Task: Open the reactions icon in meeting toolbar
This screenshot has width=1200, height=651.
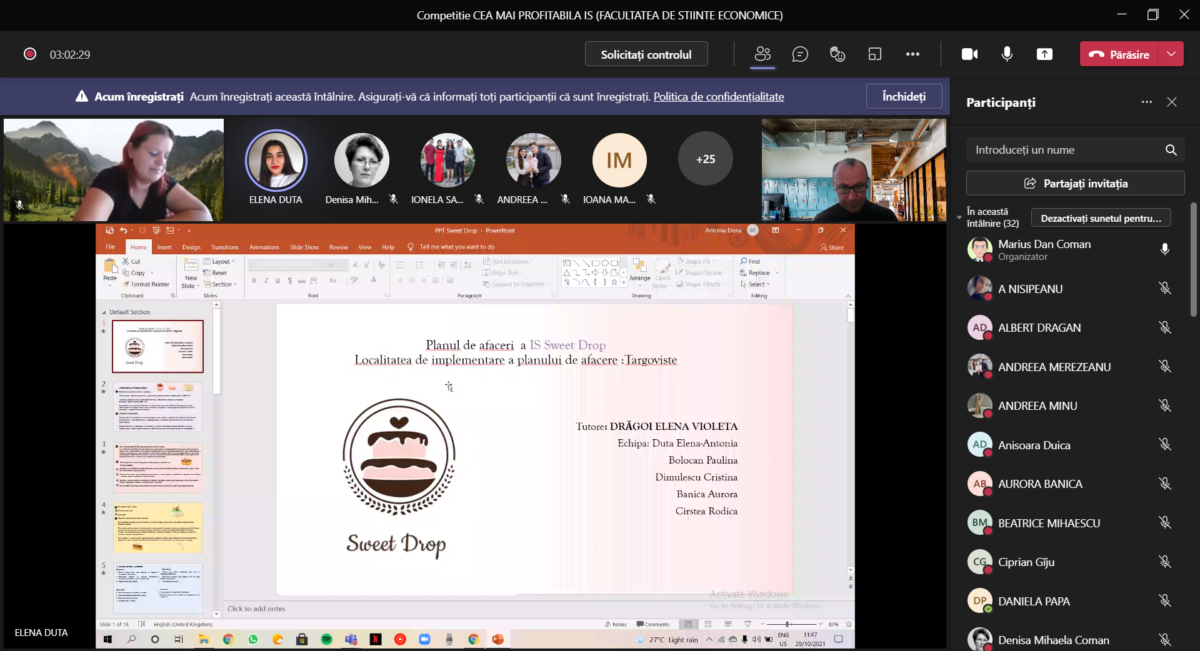Action: 838,54
